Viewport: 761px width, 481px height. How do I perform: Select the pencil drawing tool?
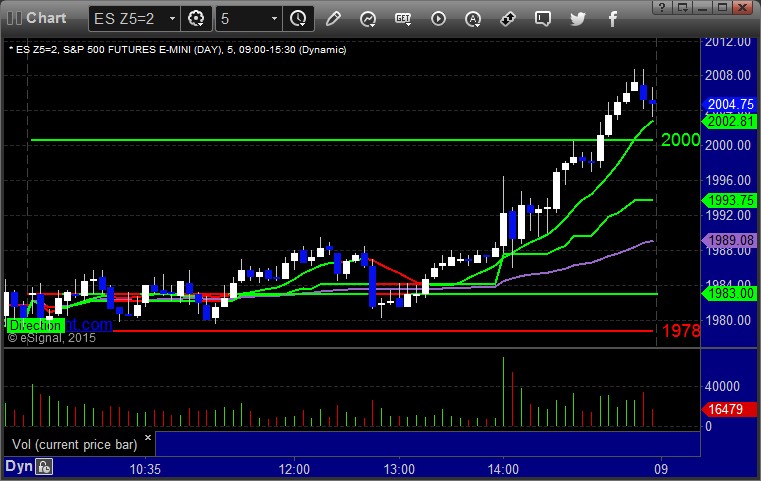tap(333, 18)
